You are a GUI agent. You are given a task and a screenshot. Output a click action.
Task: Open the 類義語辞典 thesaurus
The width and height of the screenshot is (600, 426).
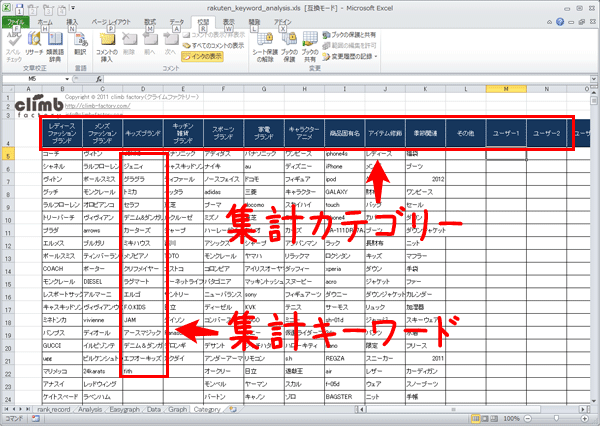pos(55,47)
